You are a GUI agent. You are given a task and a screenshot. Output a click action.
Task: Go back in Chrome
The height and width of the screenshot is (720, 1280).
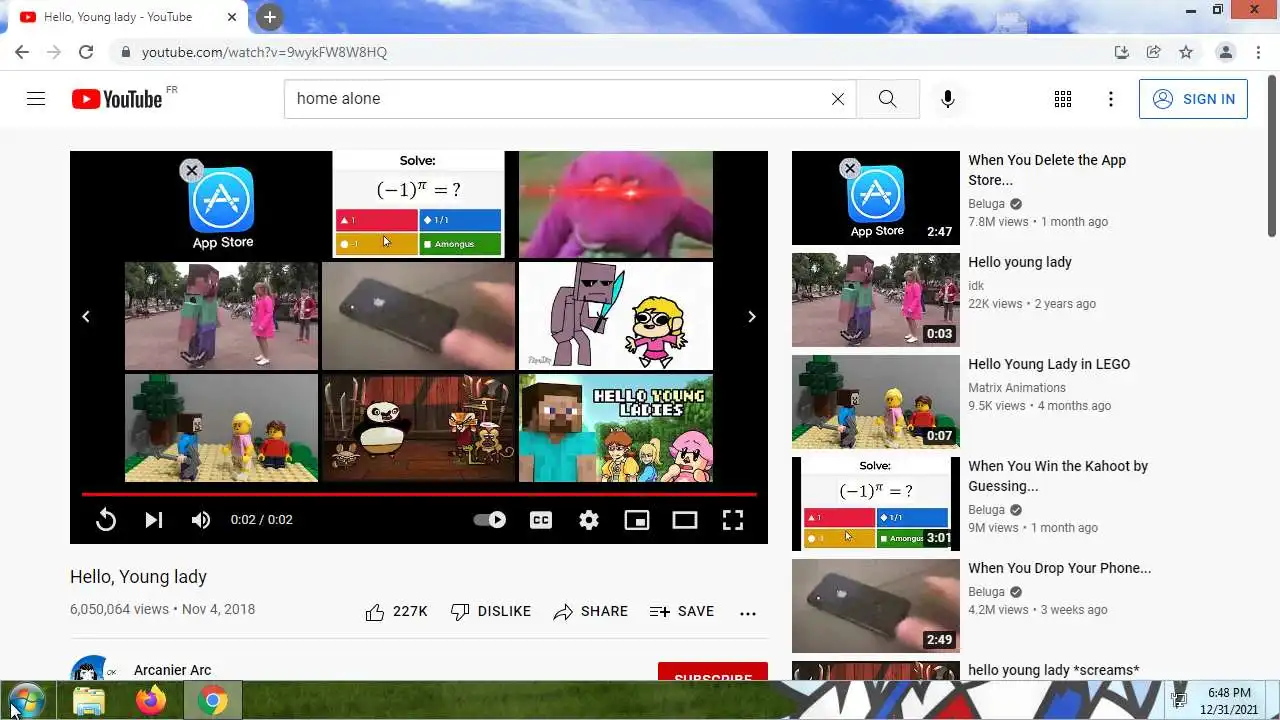click(x=22, y=52)
